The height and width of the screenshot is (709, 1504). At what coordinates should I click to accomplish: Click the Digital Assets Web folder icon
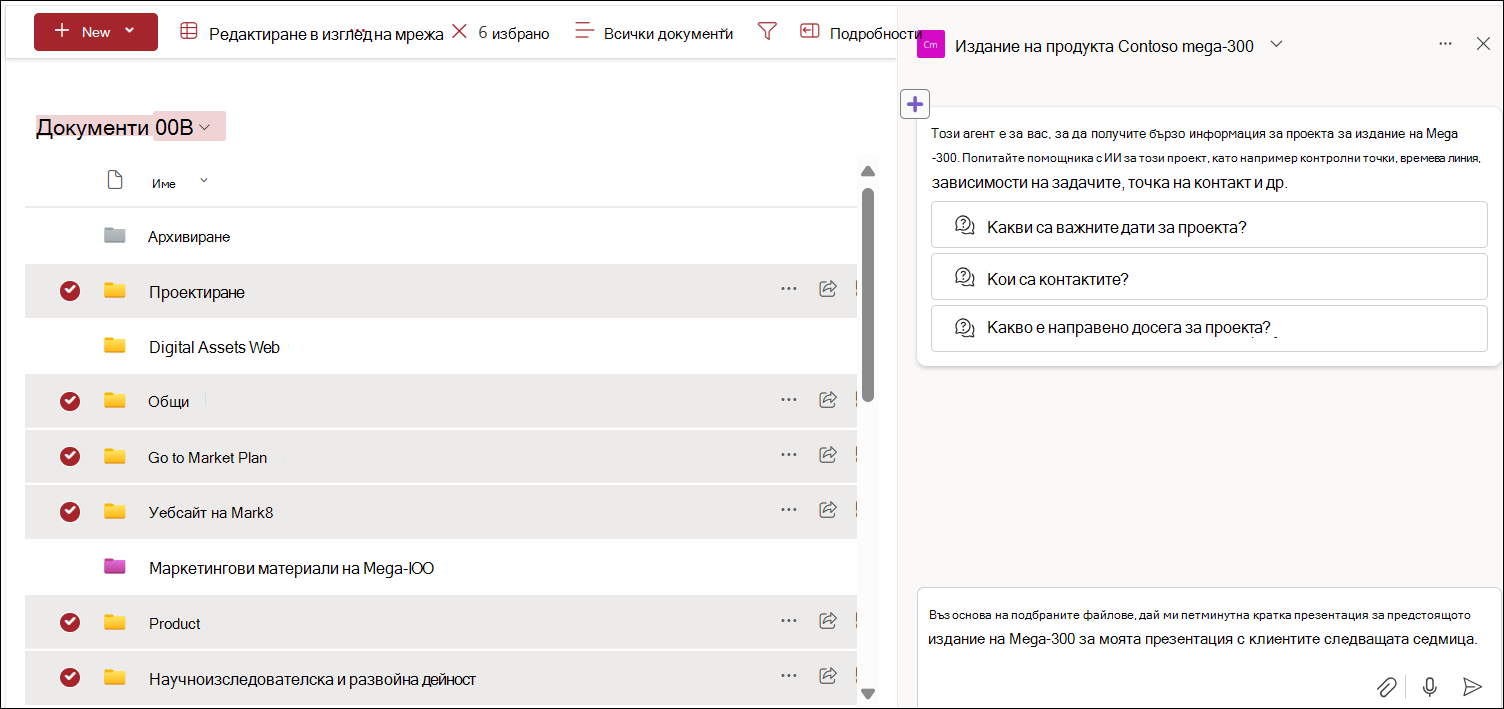tap(115, 346)
